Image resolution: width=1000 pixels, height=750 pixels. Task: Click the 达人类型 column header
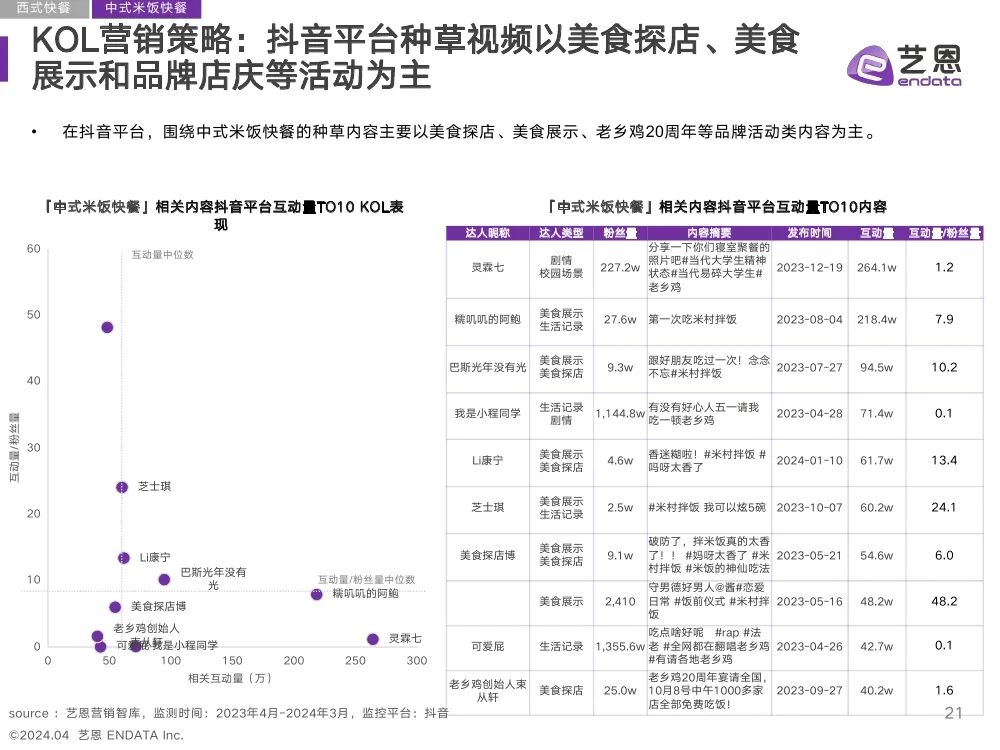[561, 233]
